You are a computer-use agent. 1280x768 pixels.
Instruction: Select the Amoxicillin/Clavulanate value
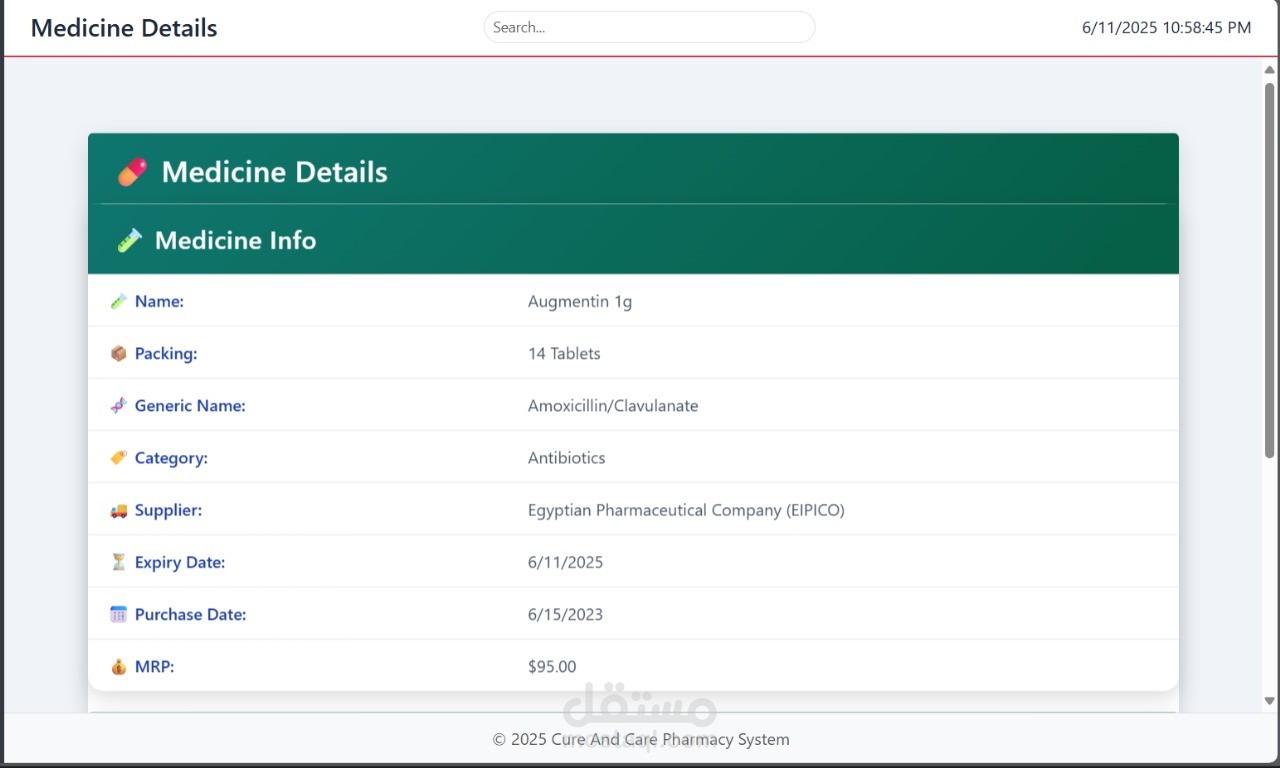pyautogui.click(x=613, y=405)
